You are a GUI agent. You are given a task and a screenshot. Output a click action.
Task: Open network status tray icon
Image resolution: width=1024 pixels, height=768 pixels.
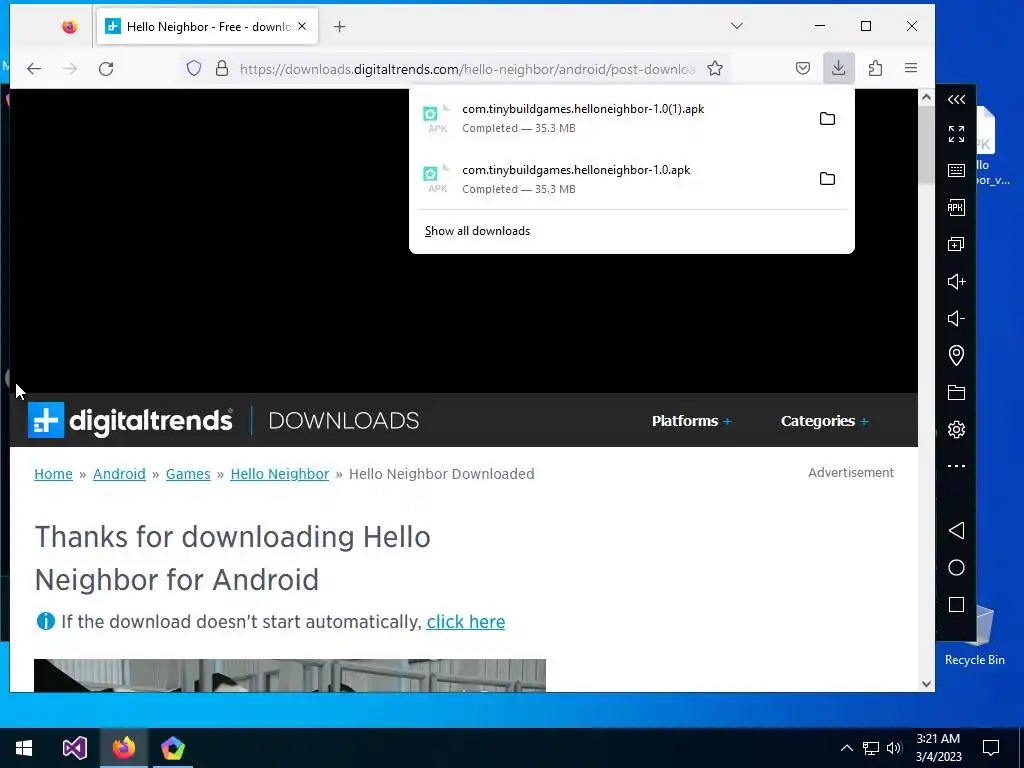point(871,748)
